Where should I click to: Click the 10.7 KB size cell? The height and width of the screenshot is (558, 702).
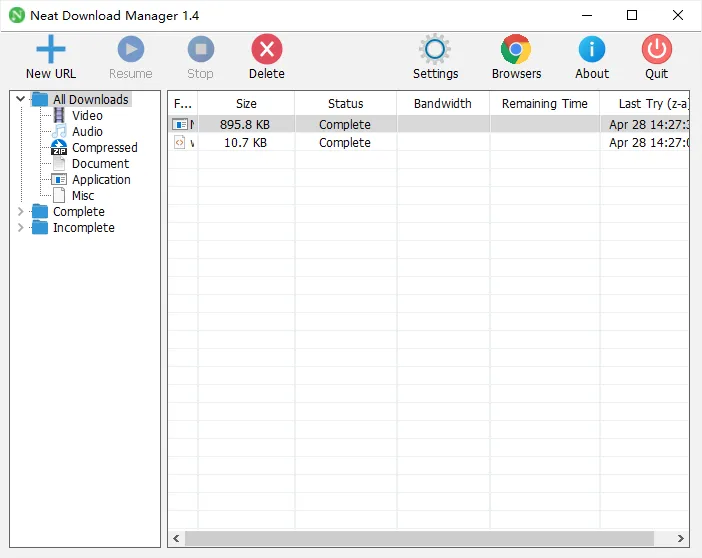click(245, 143)
